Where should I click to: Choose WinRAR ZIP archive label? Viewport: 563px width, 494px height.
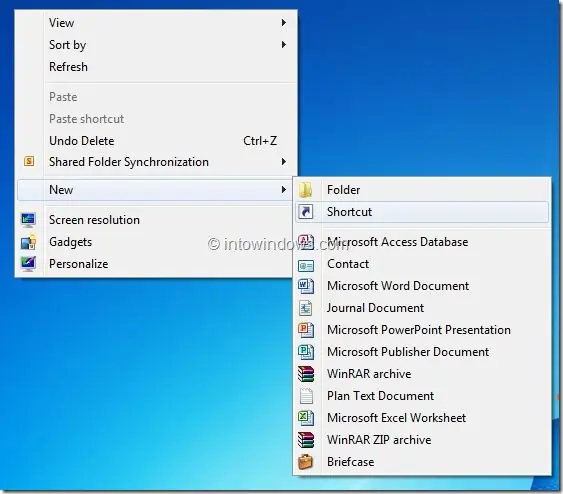point(379,440)
